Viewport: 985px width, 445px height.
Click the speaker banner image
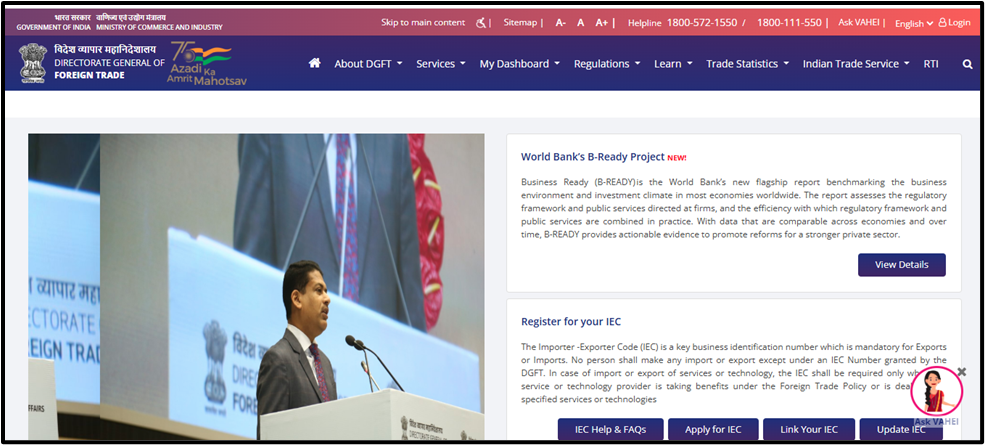pyautogui.click(x=256, y=287)
